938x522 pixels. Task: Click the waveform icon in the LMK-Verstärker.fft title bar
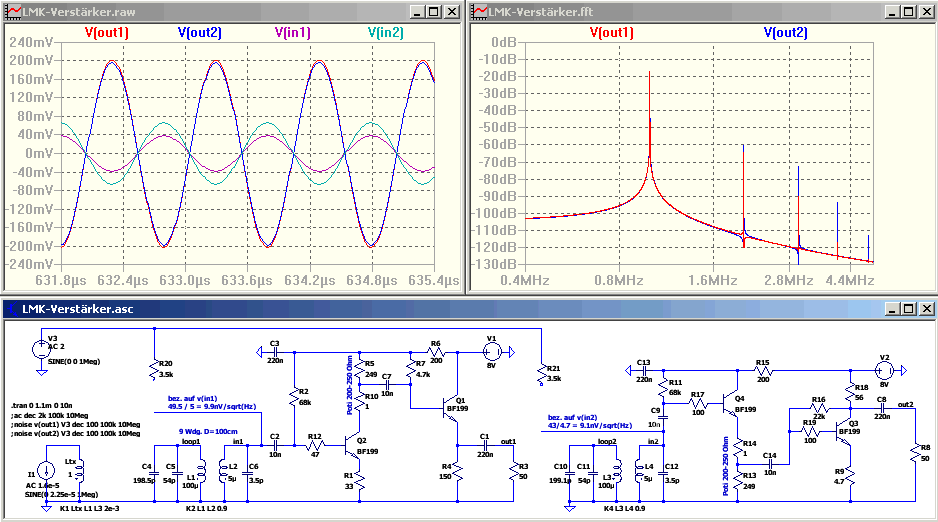[x=480, y=12]
